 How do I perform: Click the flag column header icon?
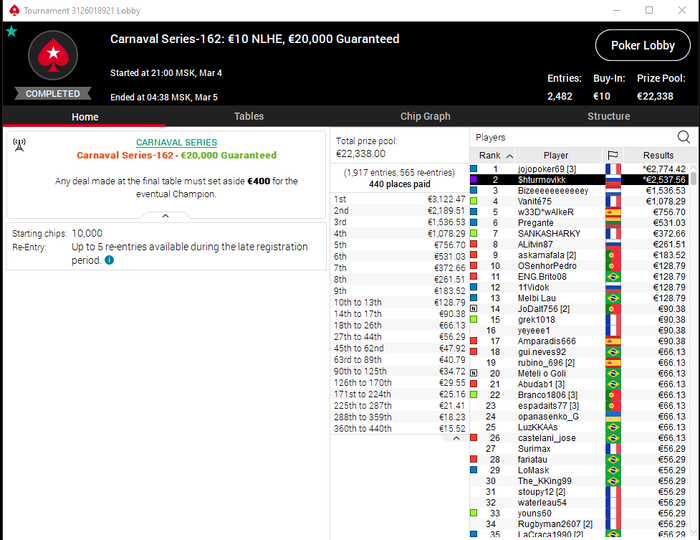pos(613,155)
